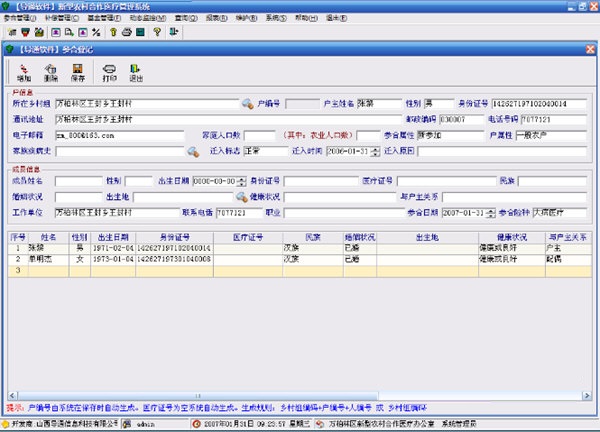
Task: Click the horizontal scrollbar thumb below the table
Action: point(198,396)
